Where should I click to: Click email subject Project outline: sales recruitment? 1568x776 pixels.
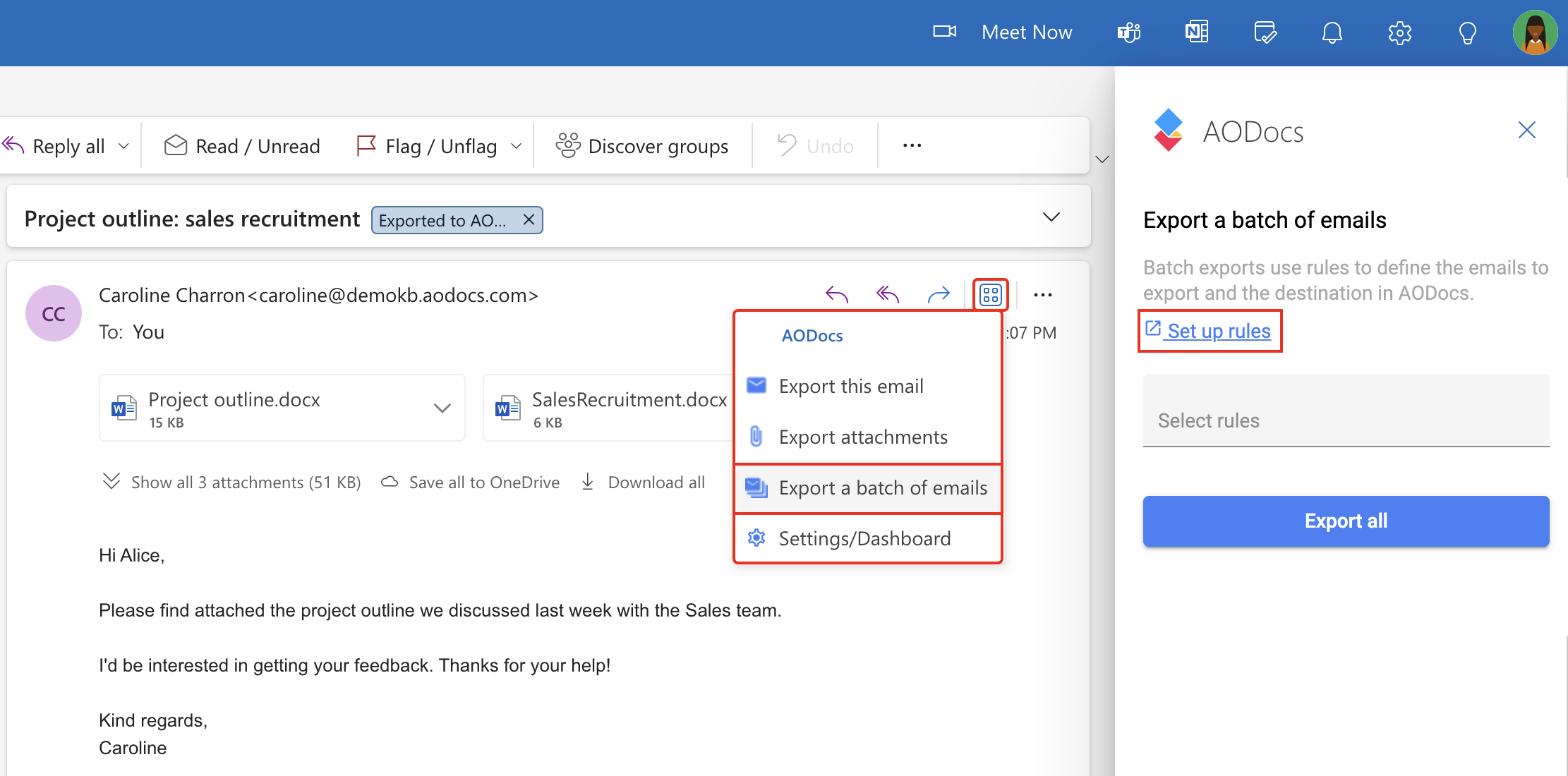tap(192, 219)
